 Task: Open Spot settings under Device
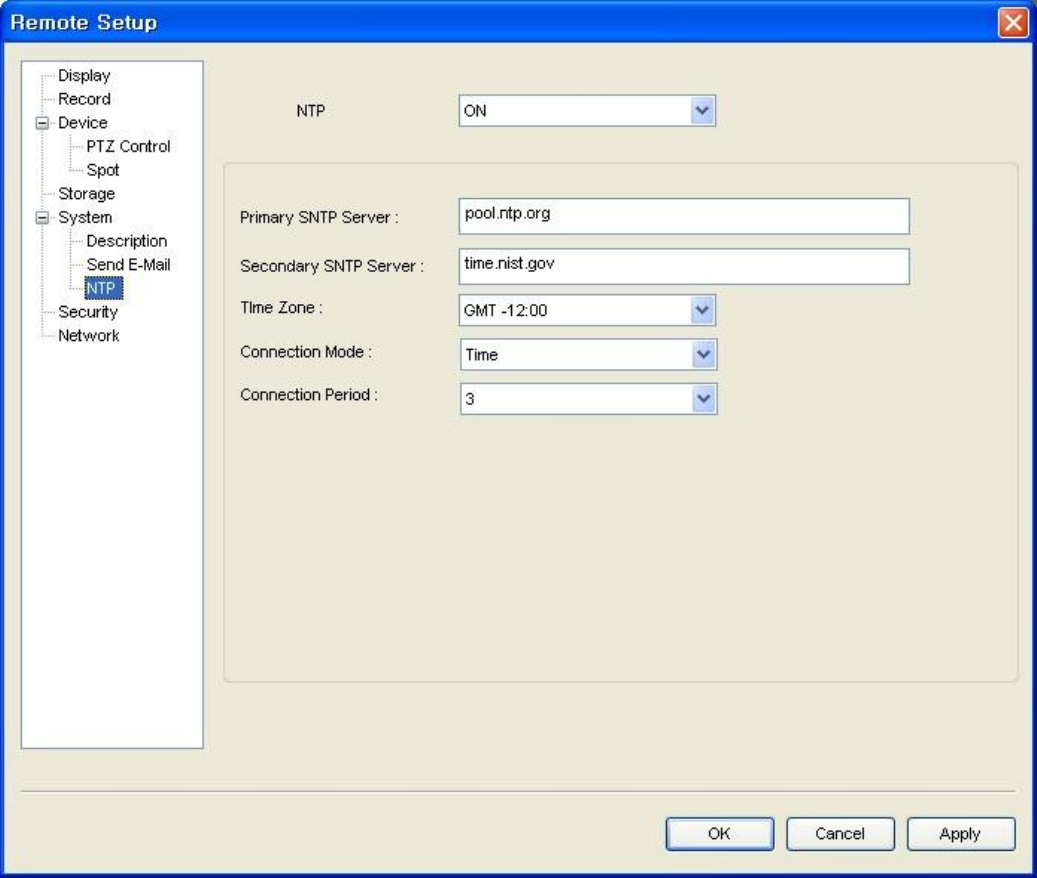click(x=103, y=170)
